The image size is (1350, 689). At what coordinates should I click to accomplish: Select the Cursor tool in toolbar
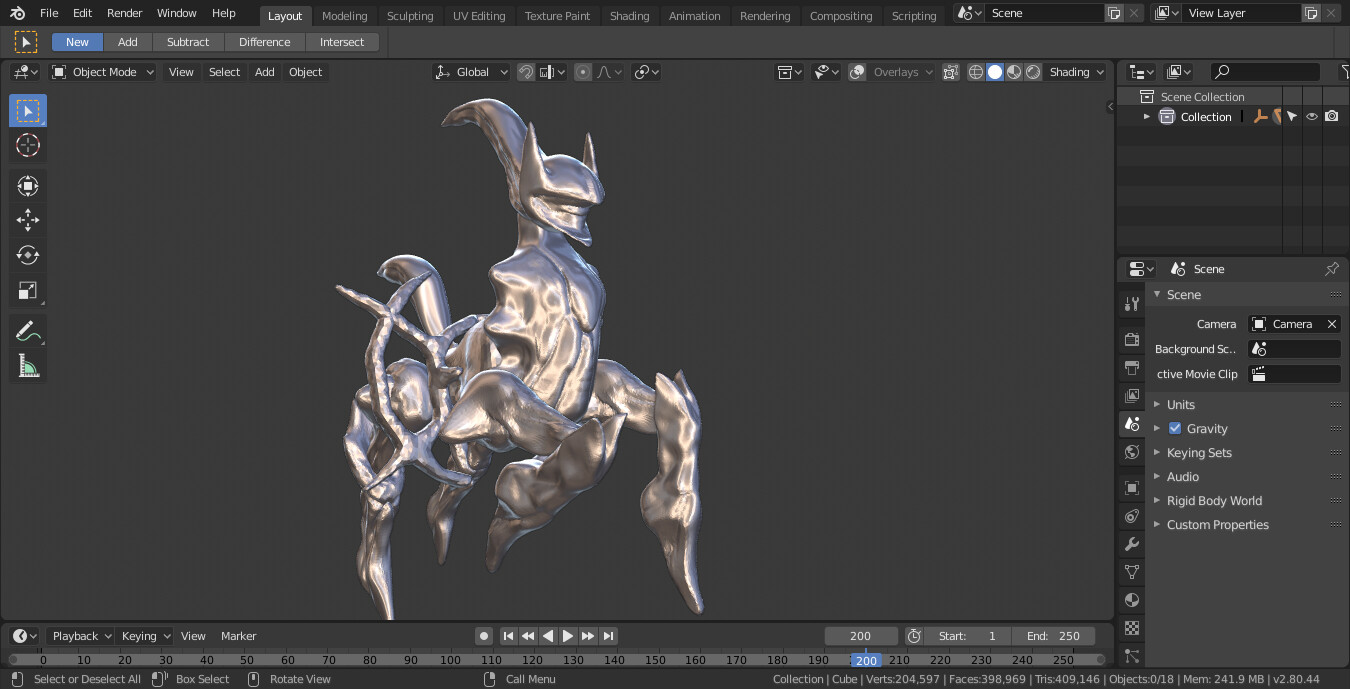coord(28,145)
